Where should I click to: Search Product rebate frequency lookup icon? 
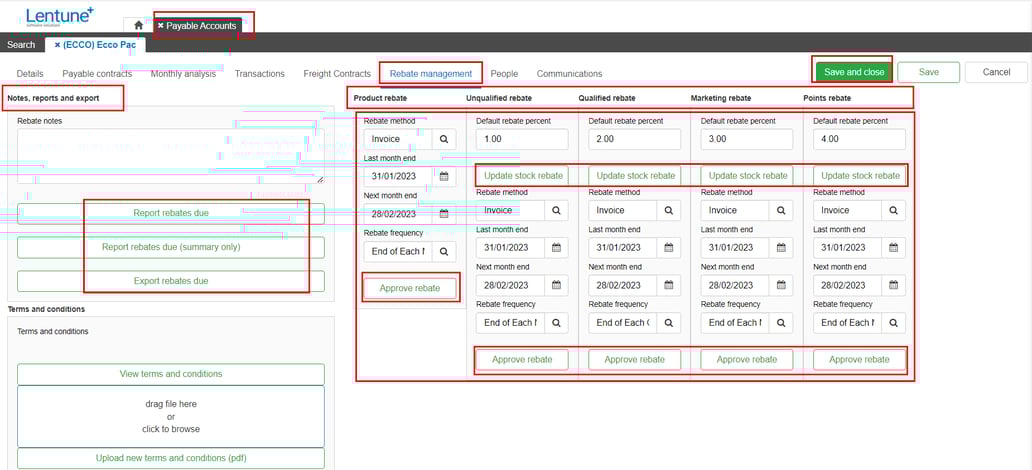tap(444, 251)
